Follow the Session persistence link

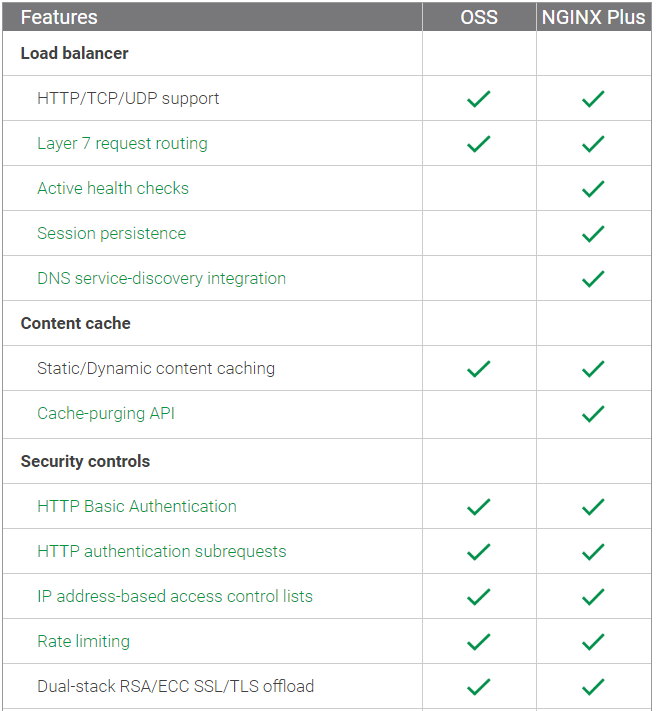click(112, 233)
